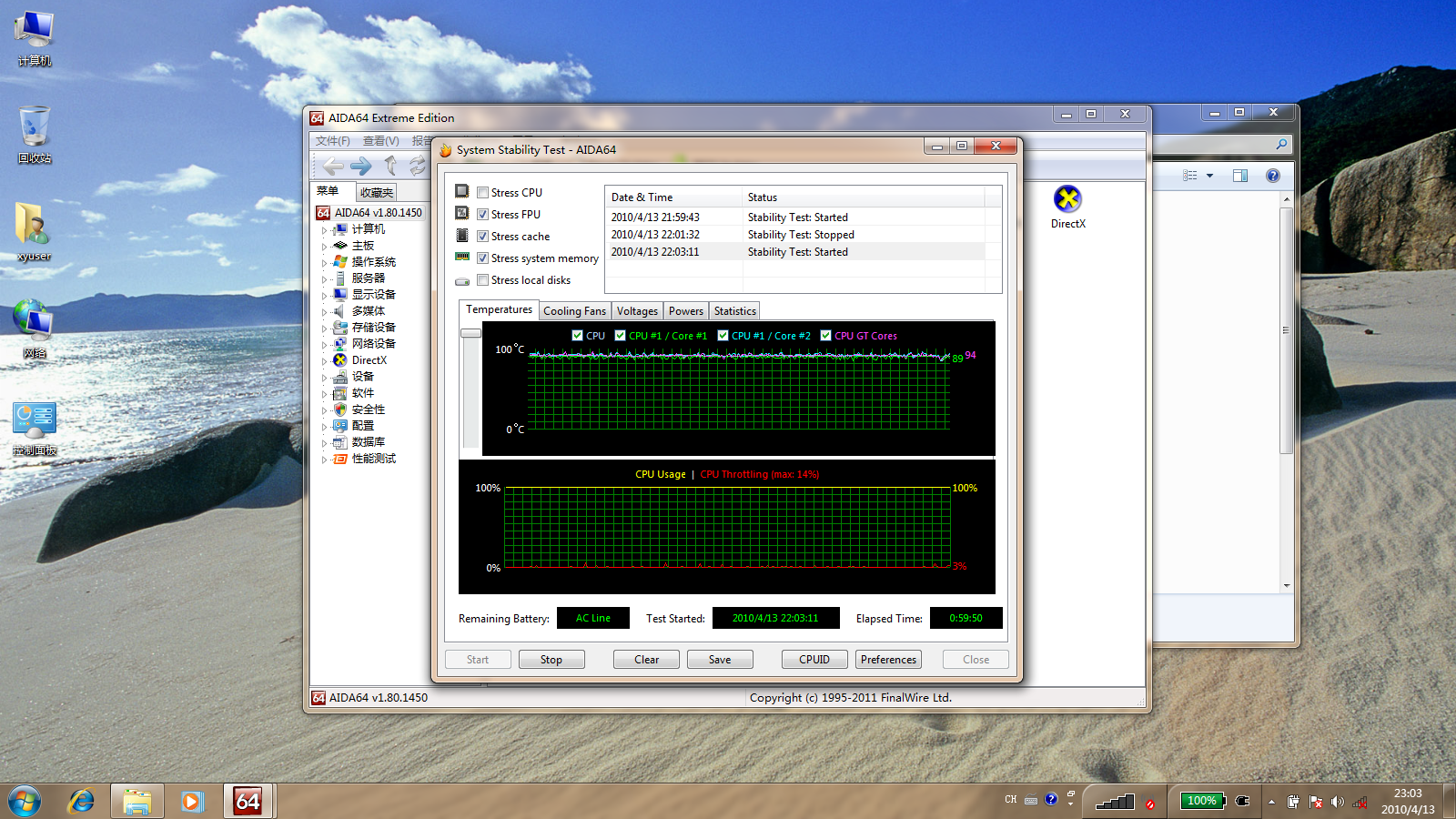Click the CPUID button

814,660
